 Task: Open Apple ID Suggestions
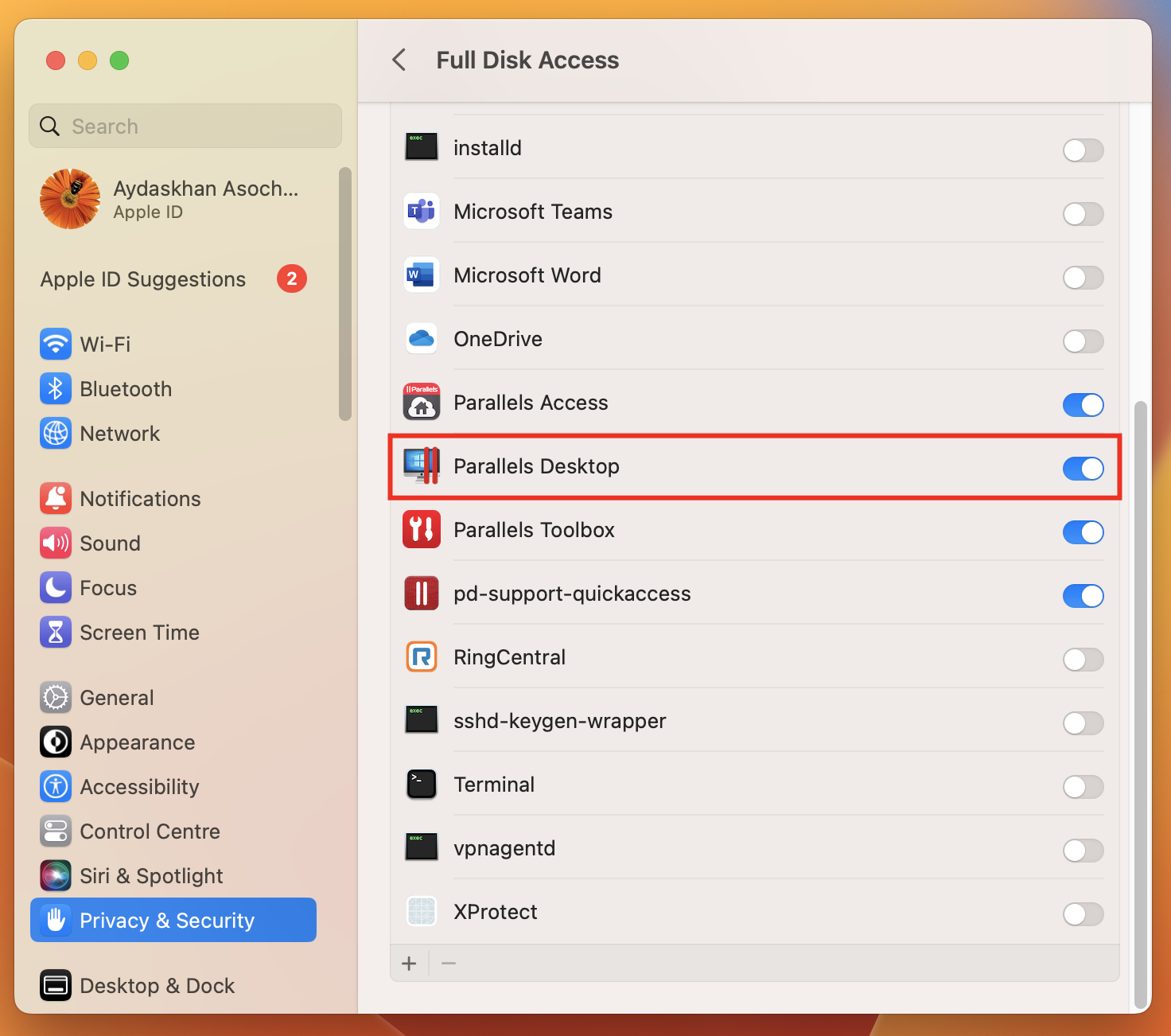173,278
